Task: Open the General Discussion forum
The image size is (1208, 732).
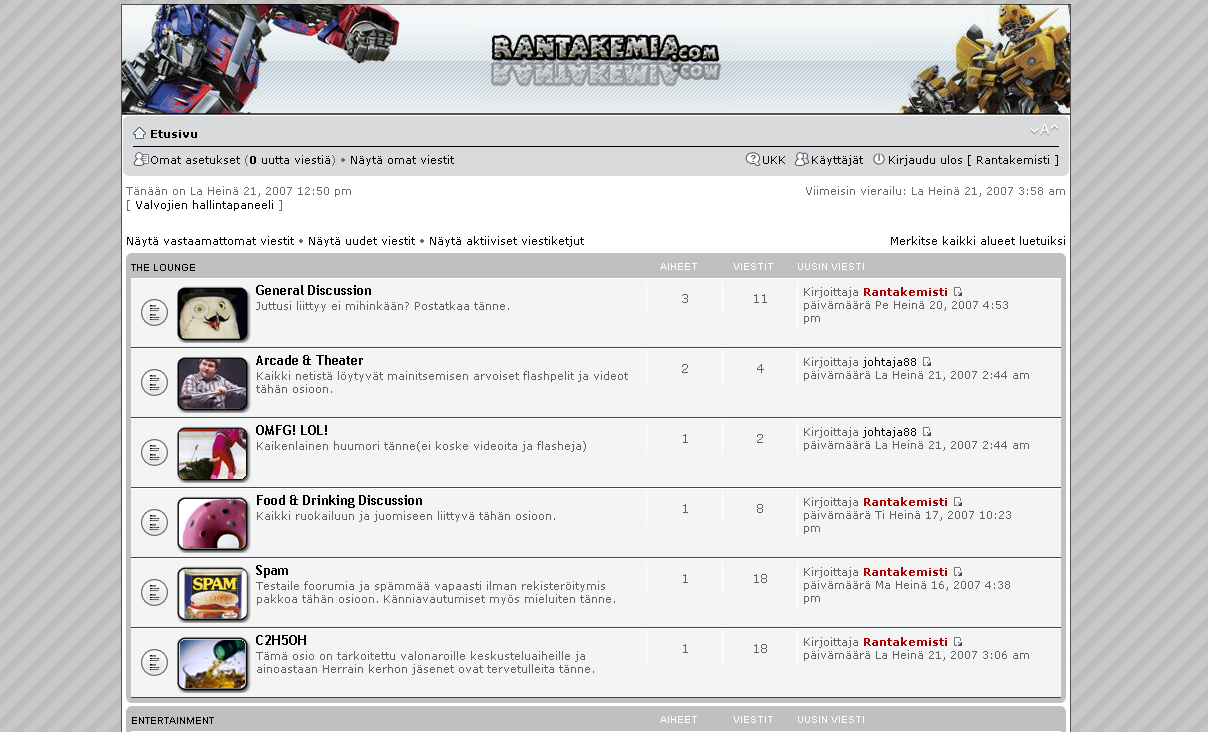Action: (x=313, y=291)
